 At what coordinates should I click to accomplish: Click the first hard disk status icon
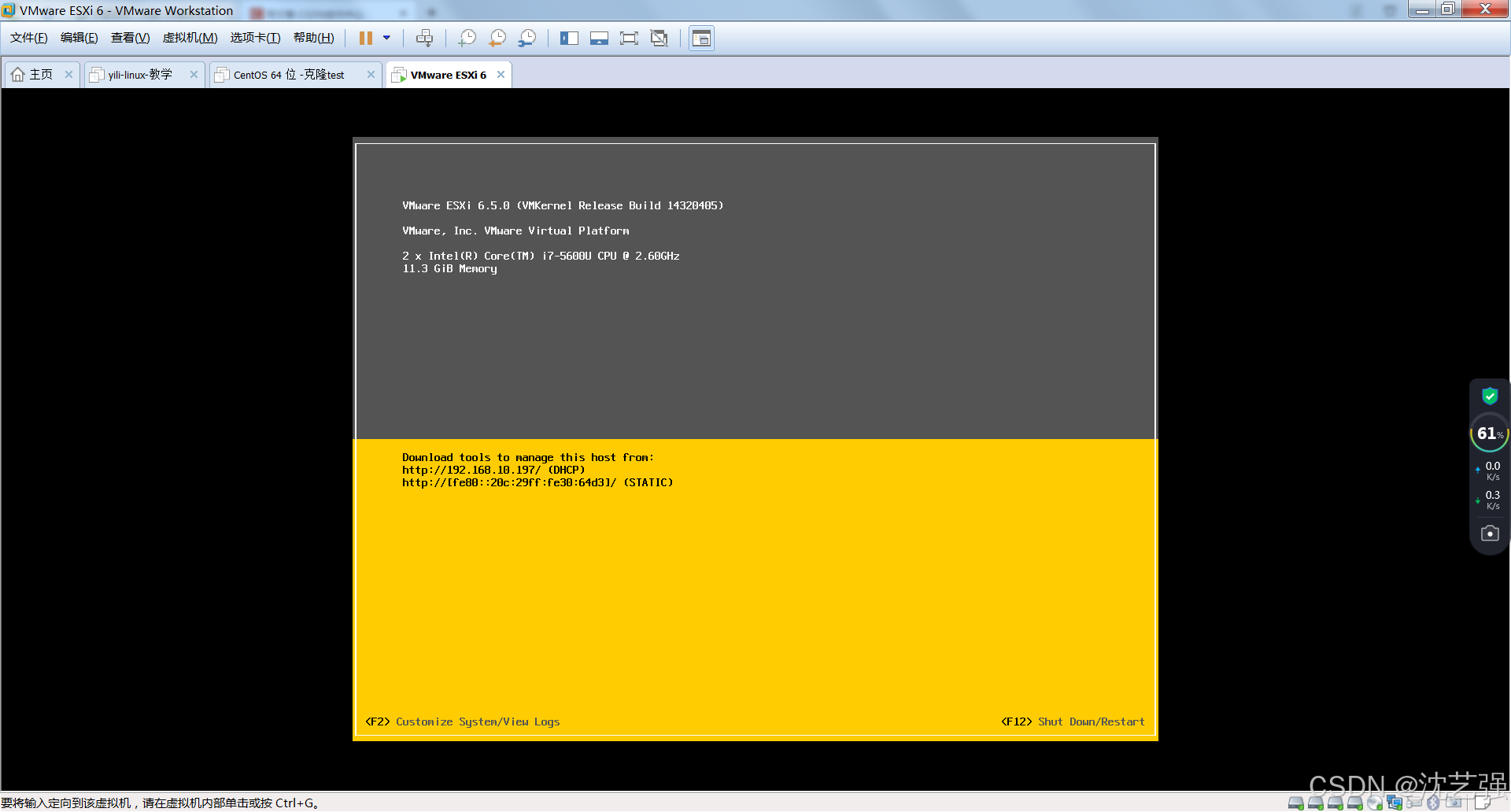coord(1296,803)
